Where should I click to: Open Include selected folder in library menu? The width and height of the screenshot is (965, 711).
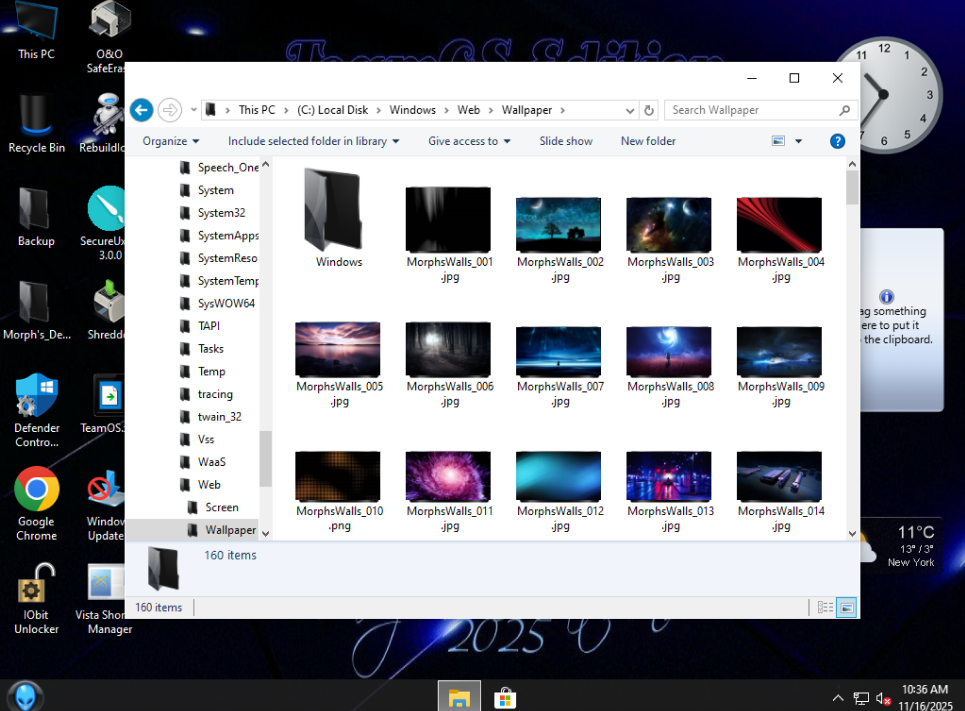[313, 141]
